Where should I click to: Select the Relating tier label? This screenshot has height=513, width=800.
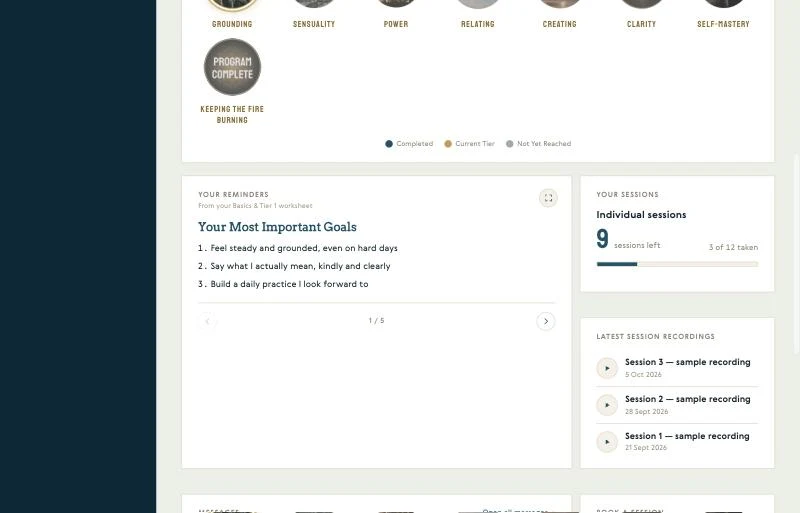(478, 24)
